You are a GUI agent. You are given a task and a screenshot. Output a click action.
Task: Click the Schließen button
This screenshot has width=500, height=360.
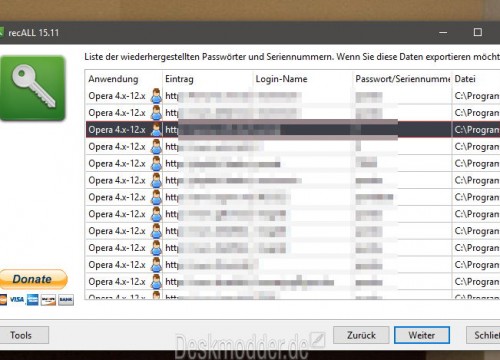(483, 335)
